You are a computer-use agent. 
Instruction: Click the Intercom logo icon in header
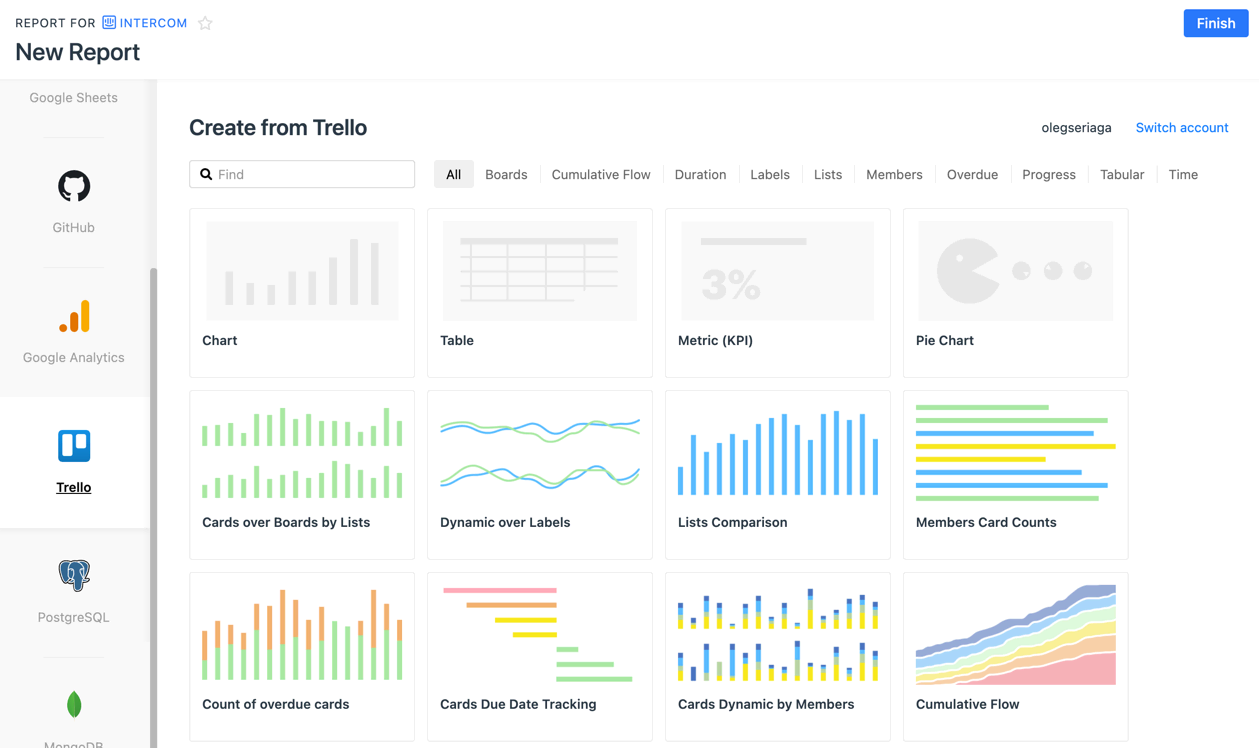109,23
